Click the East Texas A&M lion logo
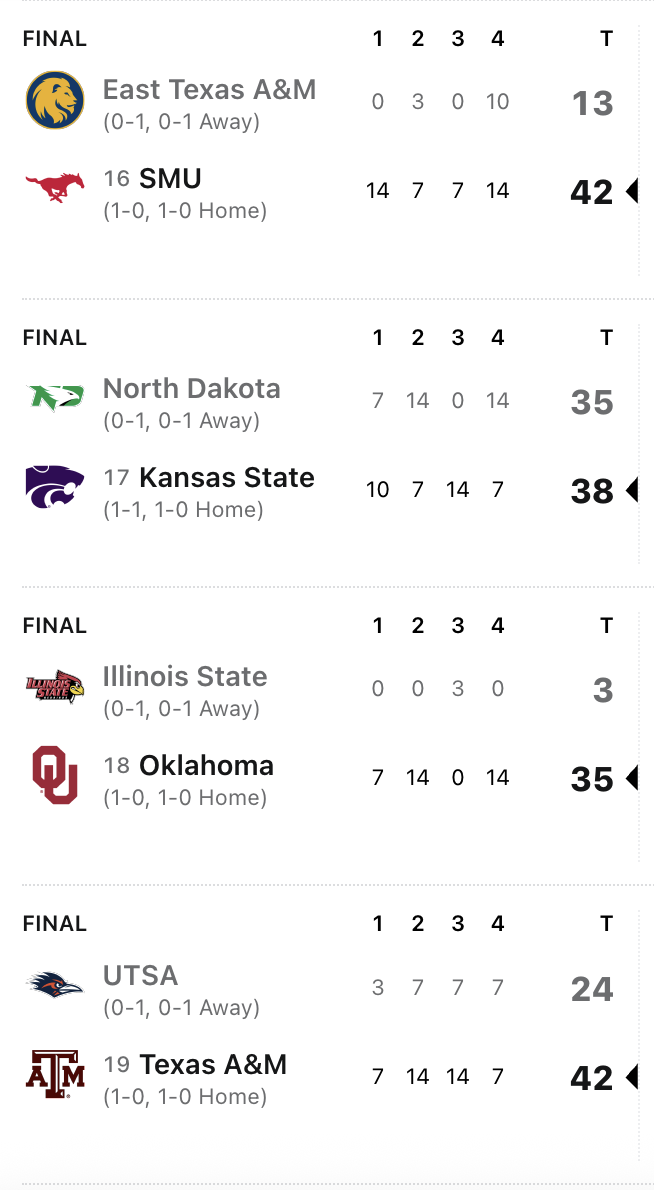The image size is (654, 1190). pyautogui.click(x=55, y=100)
